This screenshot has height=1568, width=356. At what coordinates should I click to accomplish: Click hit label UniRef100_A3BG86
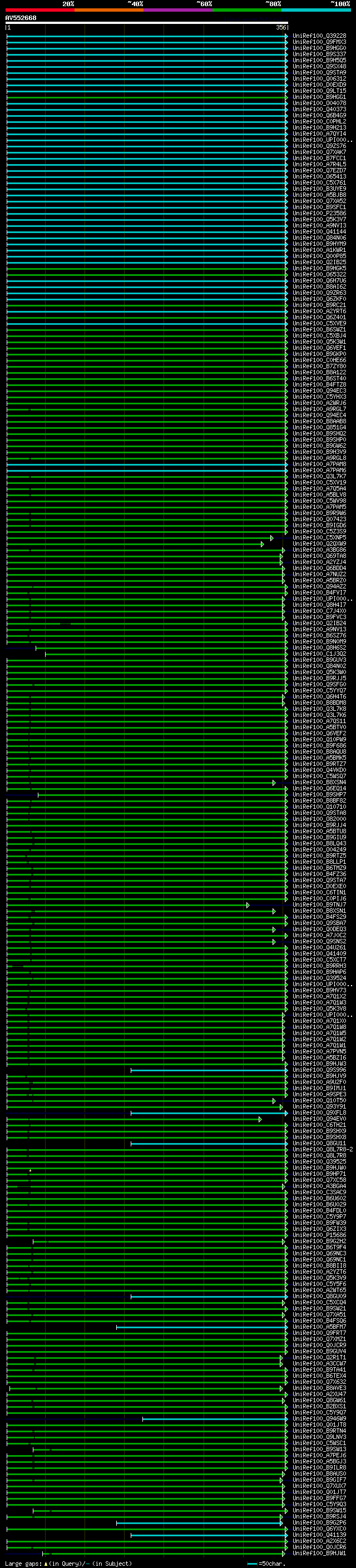click(x=319, y=550)
